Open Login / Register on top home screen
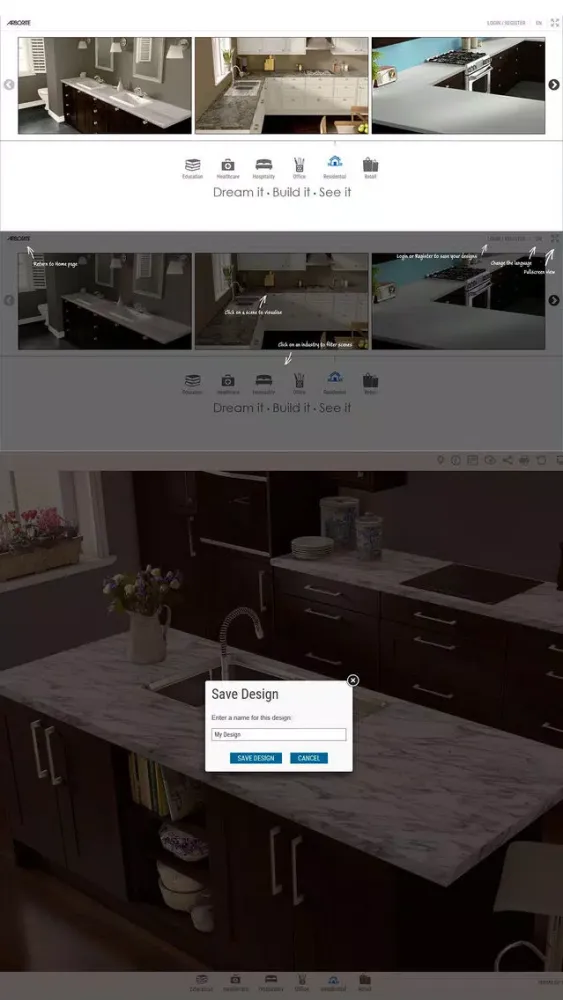Viewport: 563px width, 1000px height. click(x=506, y=23)
